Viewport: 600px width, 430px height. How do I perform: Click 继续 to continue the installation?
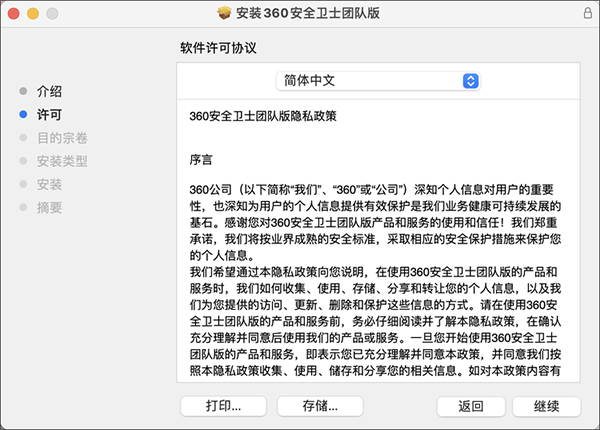click(x=546, y=406)
